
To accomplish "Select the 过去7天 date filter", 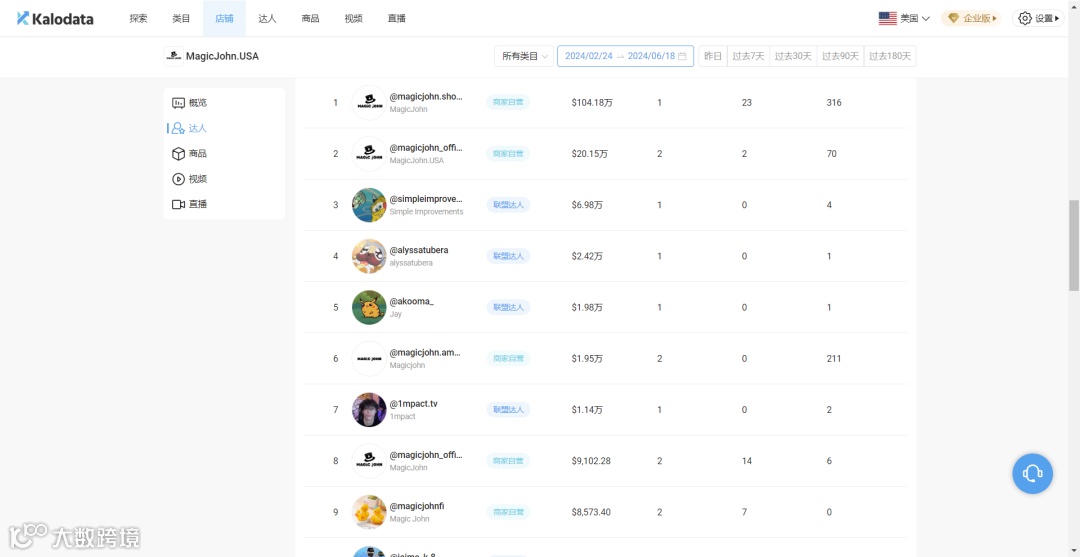I will pos(748,56).
